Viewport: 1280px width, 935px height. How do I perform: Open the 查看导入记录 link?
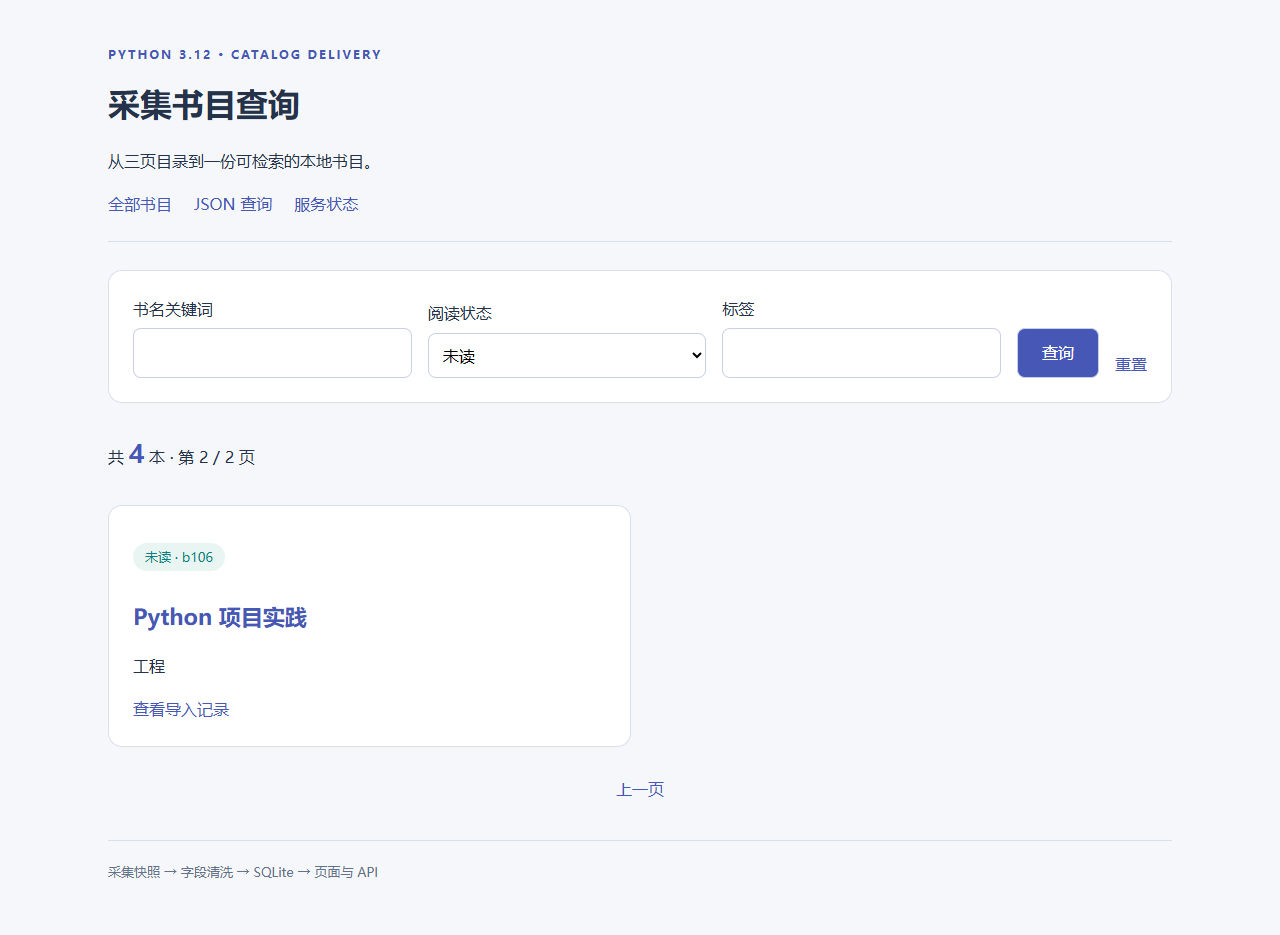pyautogui.click(x=181, y=710)
